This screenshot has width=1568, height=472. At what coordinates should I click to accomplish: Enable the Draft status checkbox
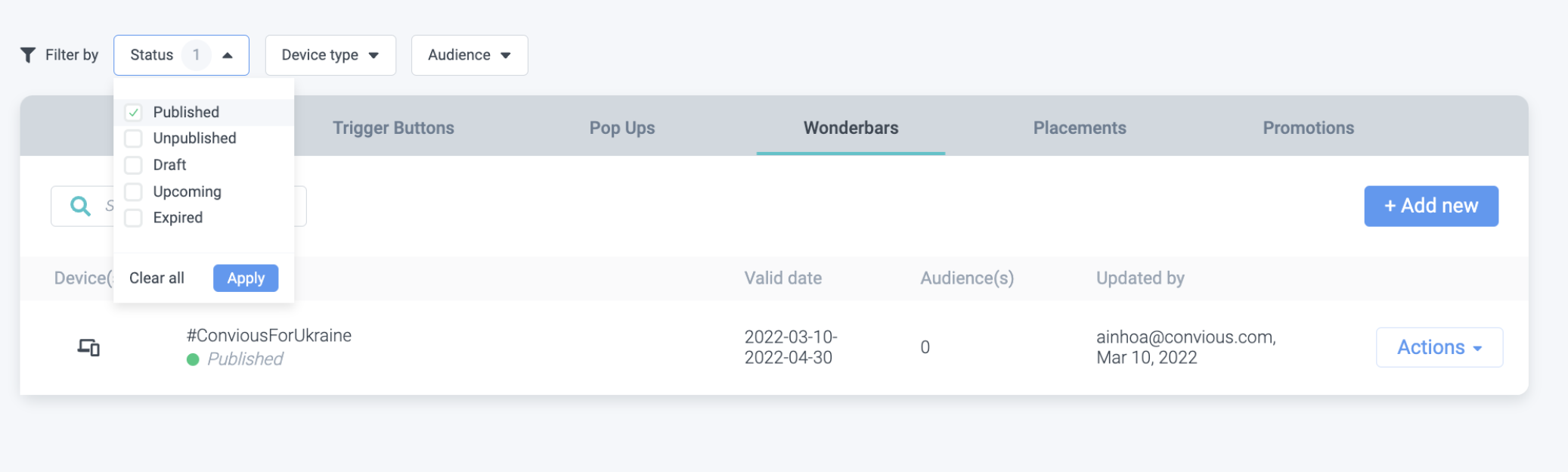[134, 165]
